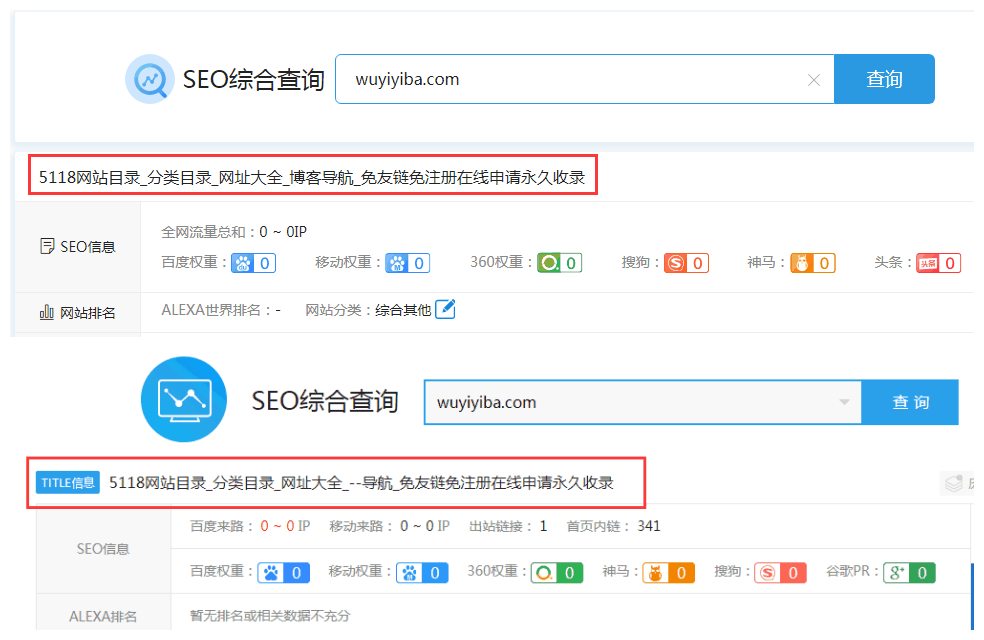Click the bottom blue monitor logo

pos(184,399)
